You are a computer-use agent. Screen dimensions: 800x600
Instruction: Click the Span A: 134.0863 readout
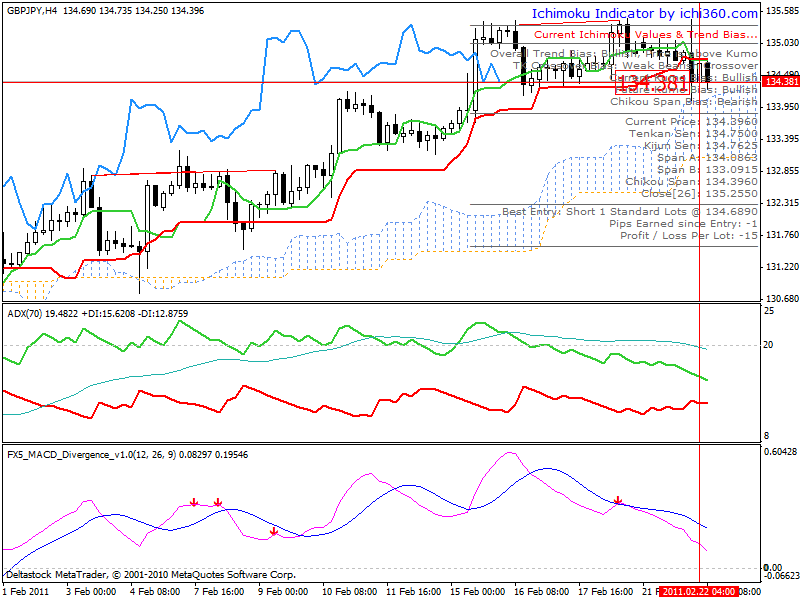point(708,158)
